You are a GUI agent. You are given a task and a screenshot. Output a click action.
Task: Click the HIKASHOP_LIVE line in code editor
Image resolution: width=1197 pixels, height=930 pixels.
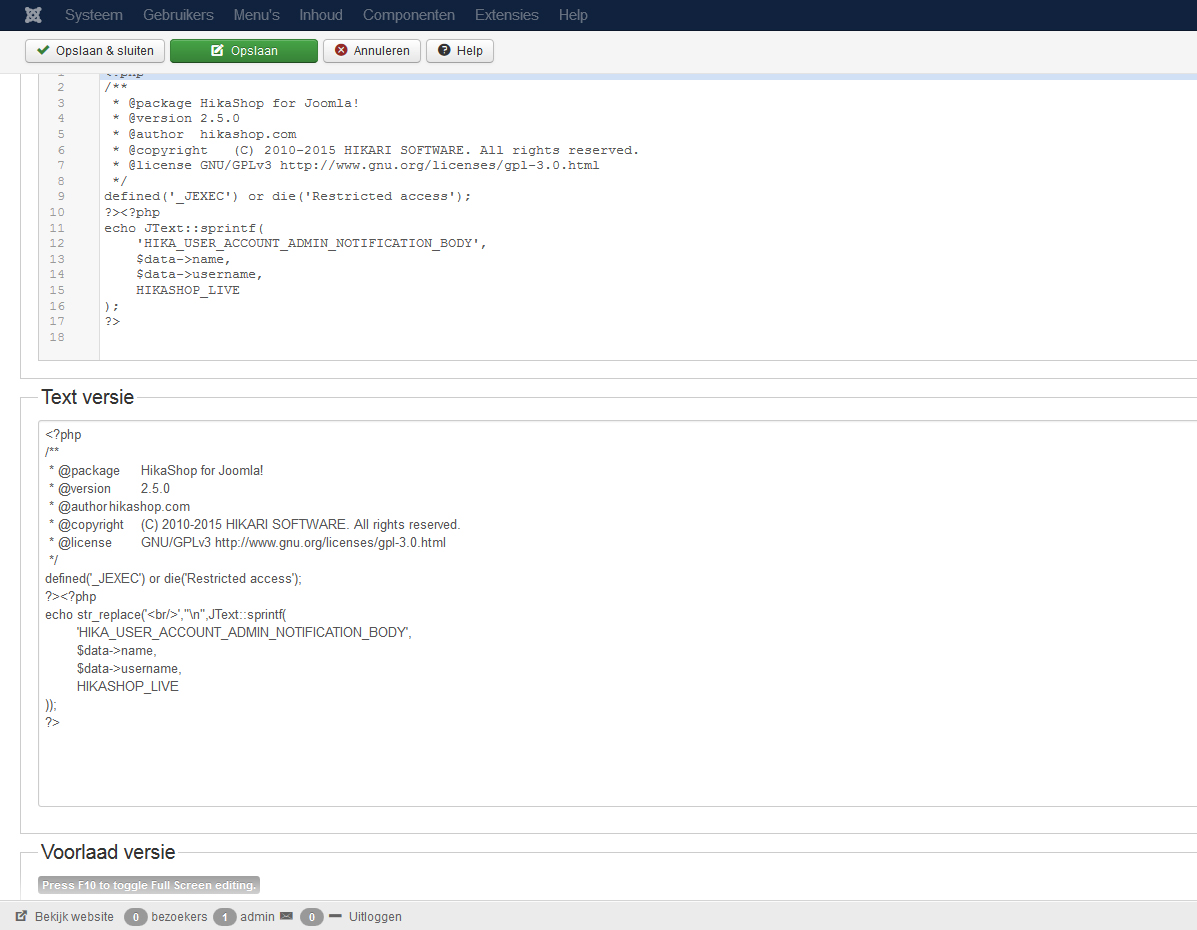coord(188,290)
